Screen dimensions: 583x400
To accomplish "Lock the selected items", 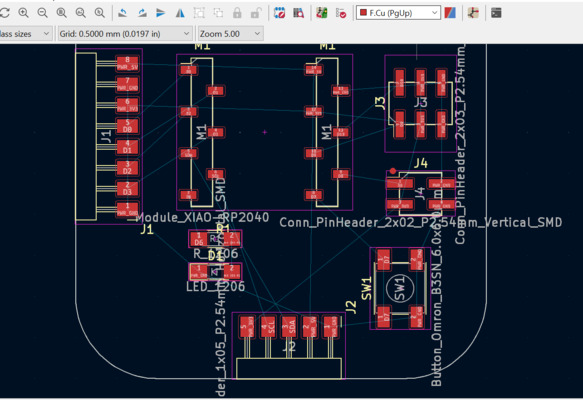I will [x=237, y=13].
